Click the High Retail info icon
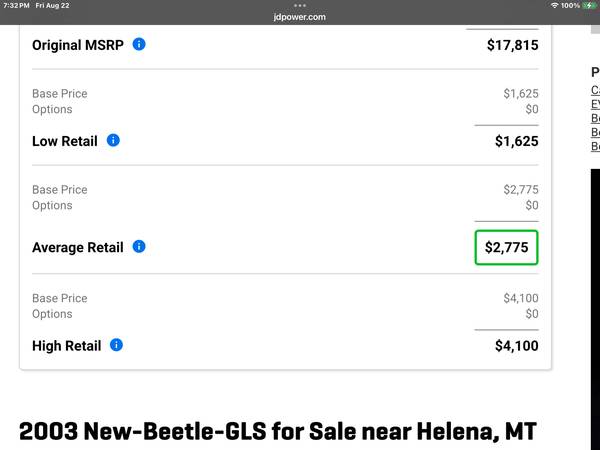600x450 pixels. point(116,345)
